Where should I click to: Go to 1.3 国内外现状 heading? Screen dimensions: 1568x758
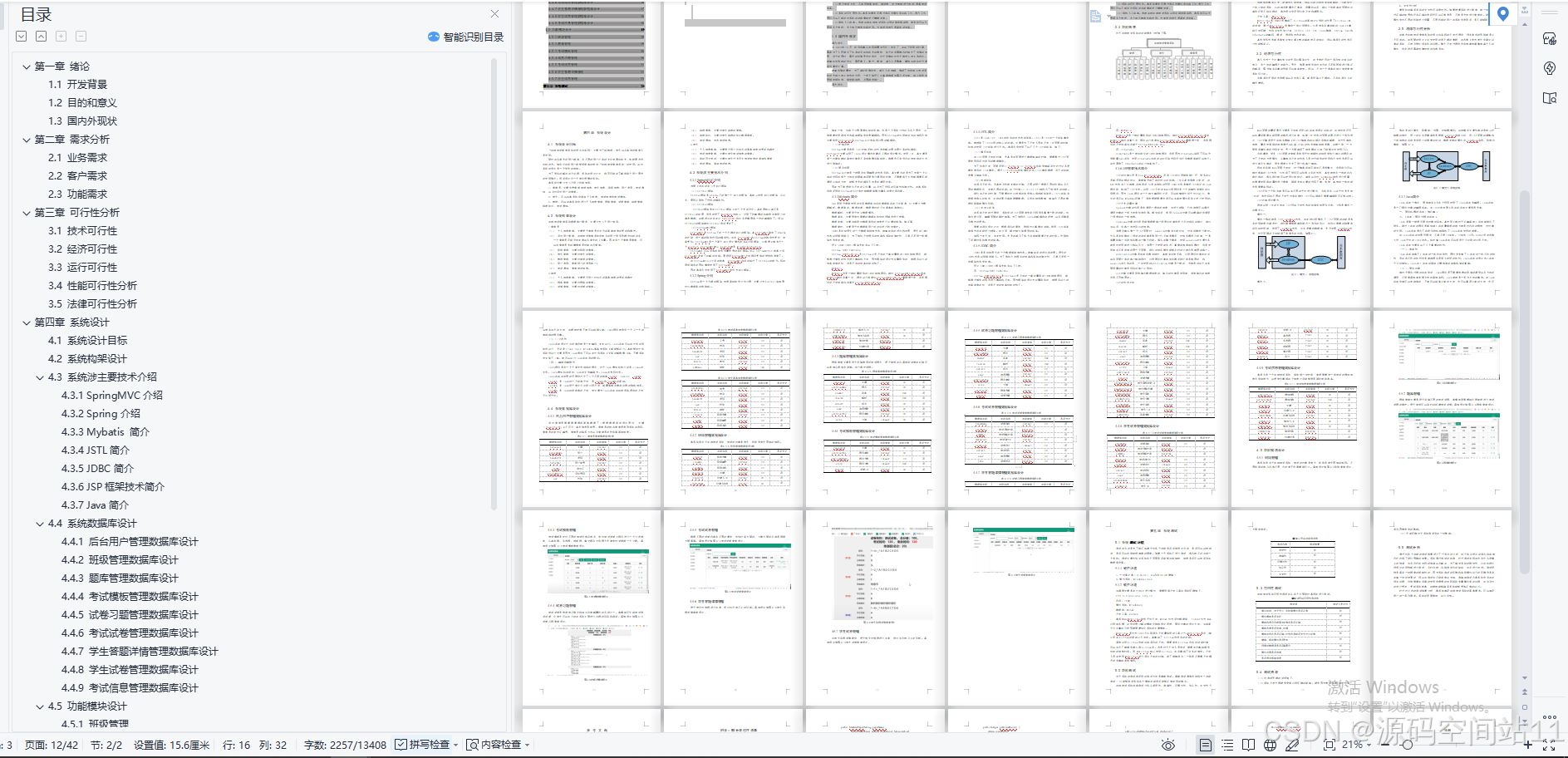[82, 121]
